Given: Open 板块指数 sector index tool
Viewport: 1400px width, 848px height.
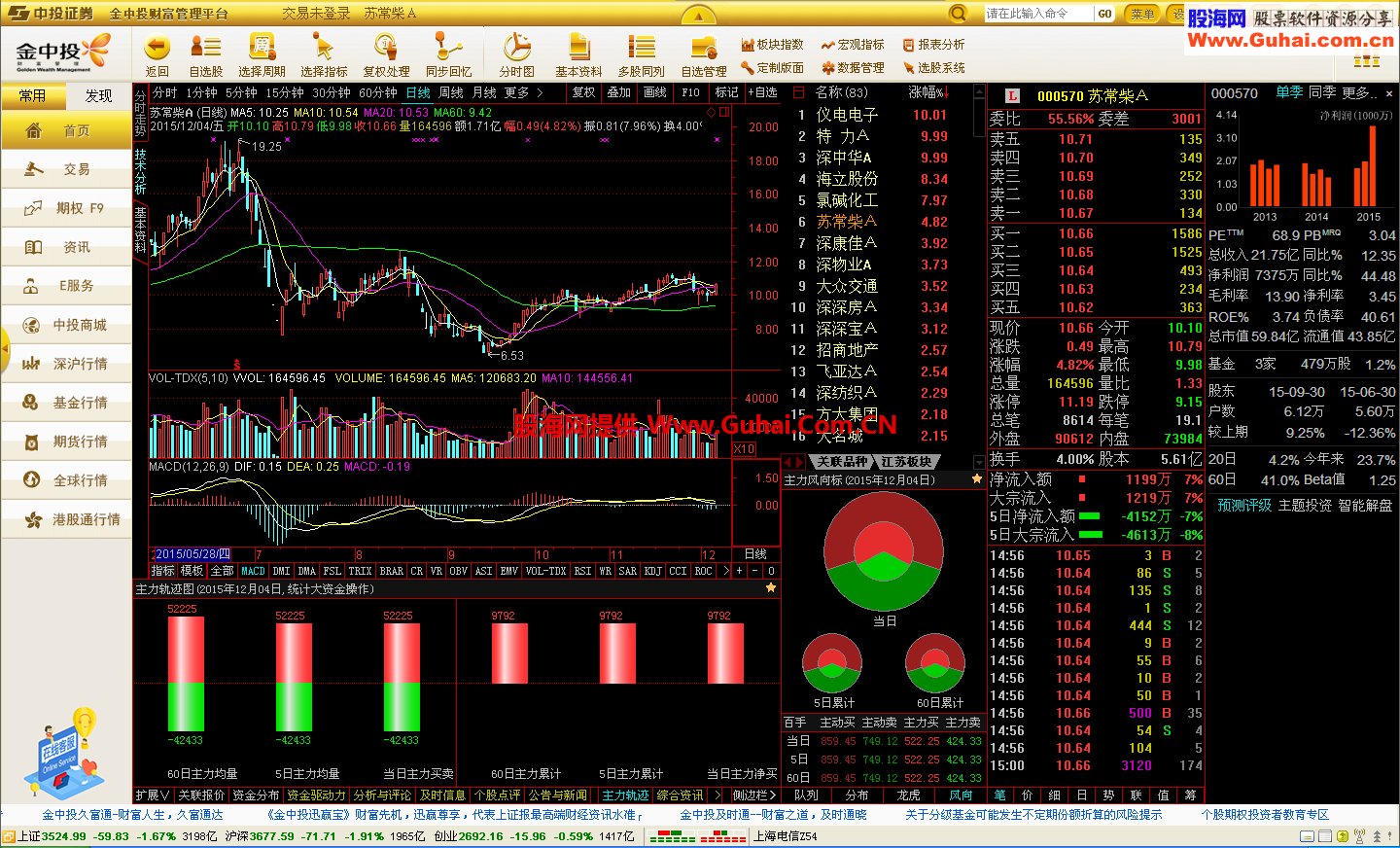Looking at the screenshot, I should tap(772, 45).
